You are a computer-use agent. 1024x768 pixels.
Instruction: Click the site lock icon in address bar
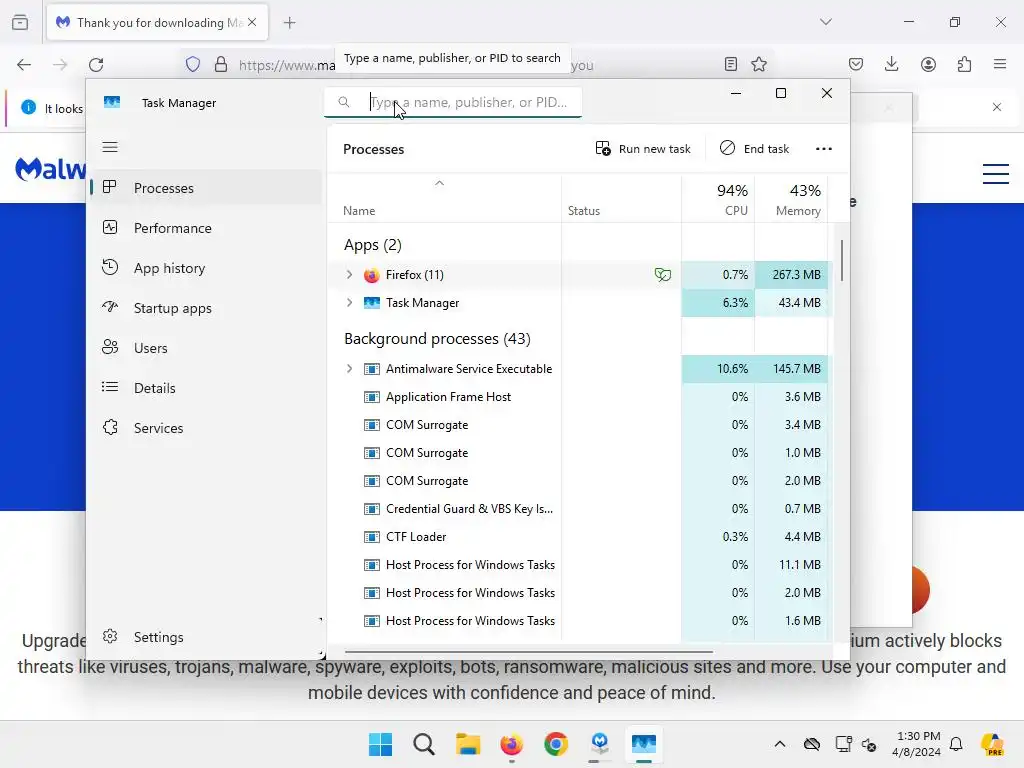[x=221, y=65]
